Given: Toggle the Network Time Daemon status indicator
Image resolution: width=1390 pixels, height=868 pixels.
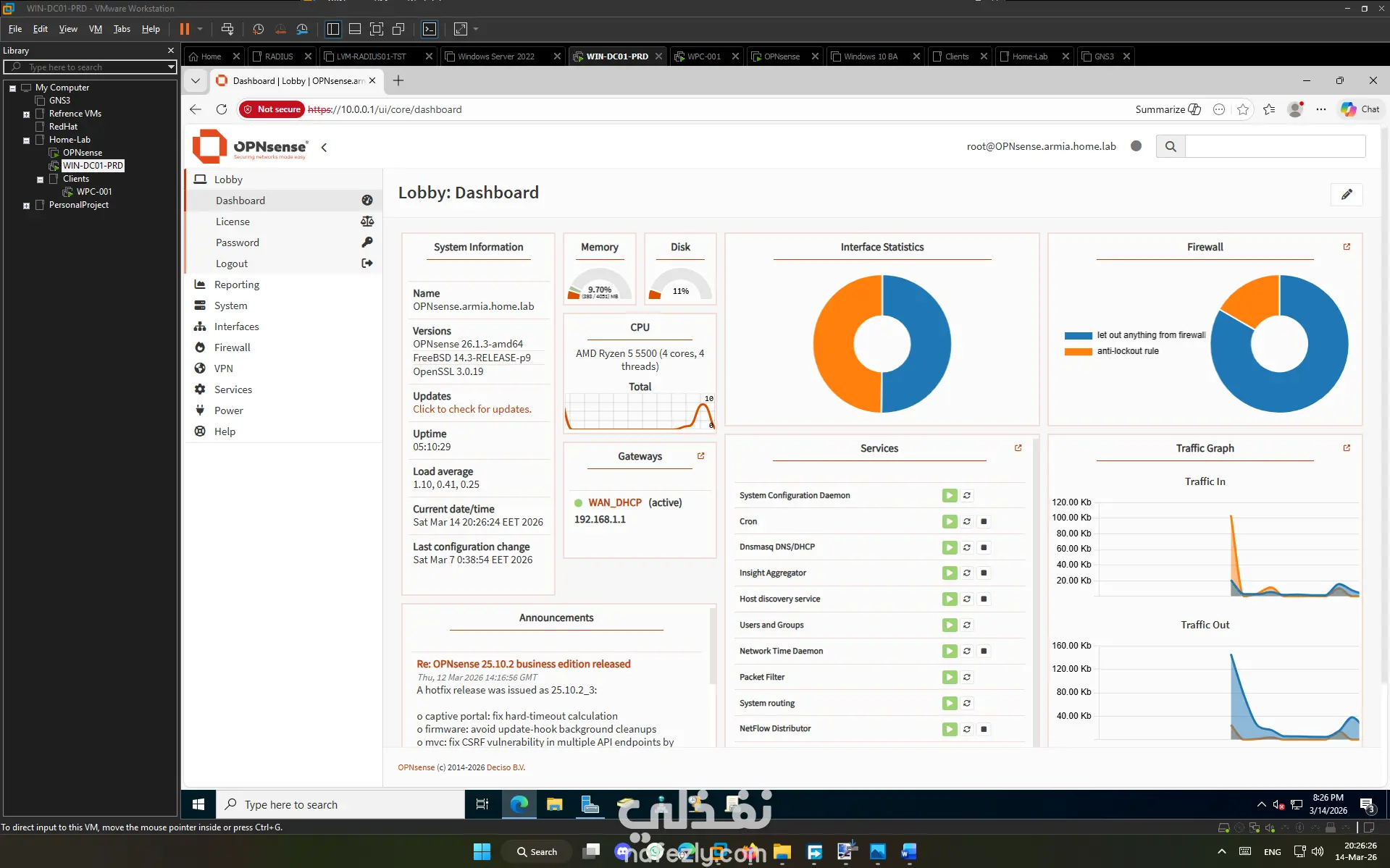Looking at the screenshot, I should [949, 651].
